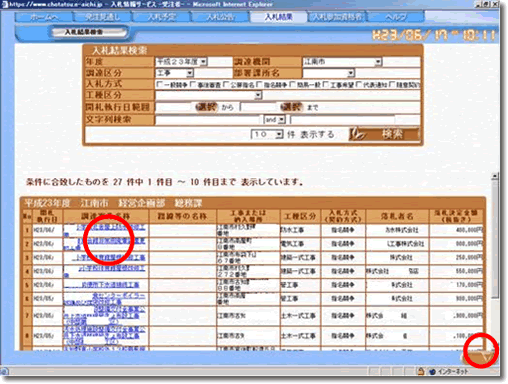Enable the 事後審査 checkbox

point(193,84)
